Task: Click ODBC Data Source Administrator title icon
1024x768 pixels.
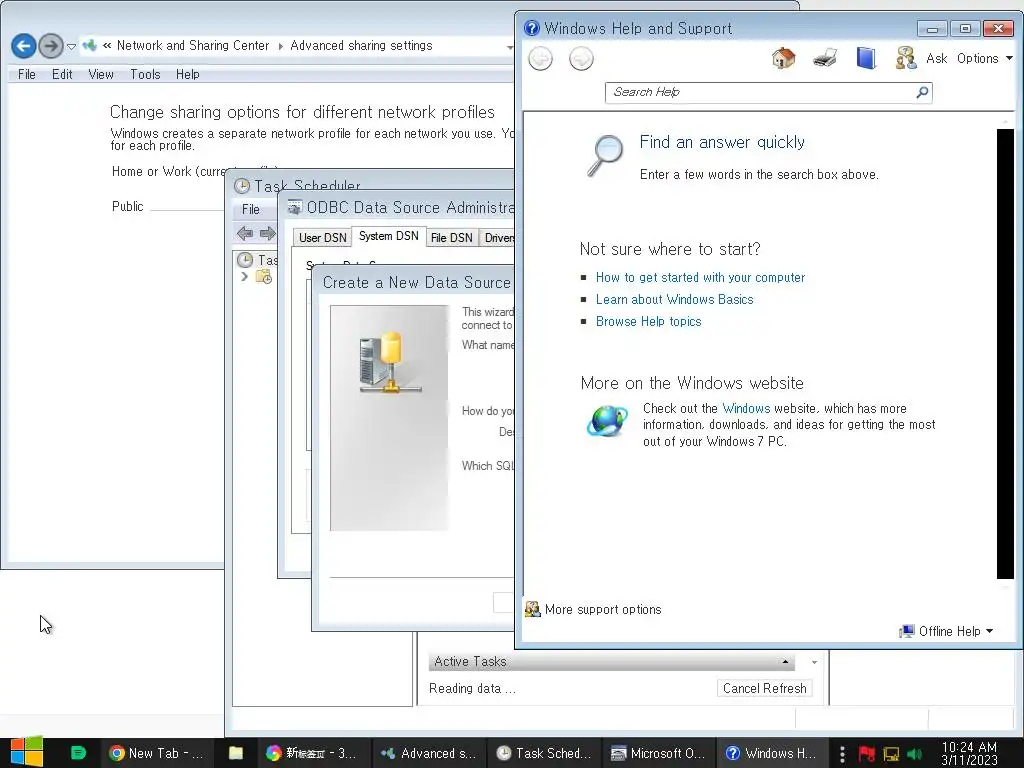Action: point(295,207)
